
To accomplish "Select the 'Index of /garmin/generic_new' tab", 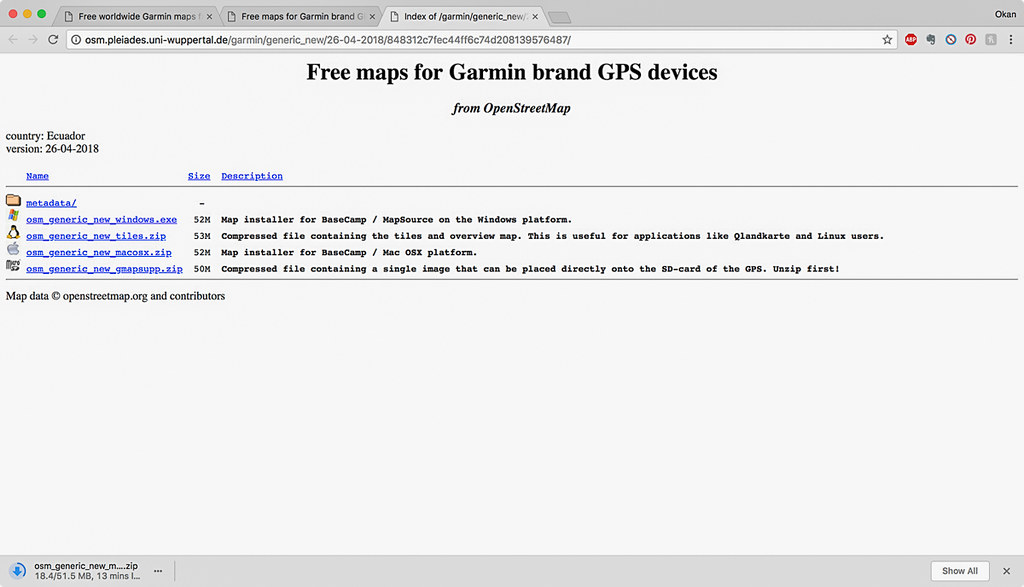I will click(463, 16).
